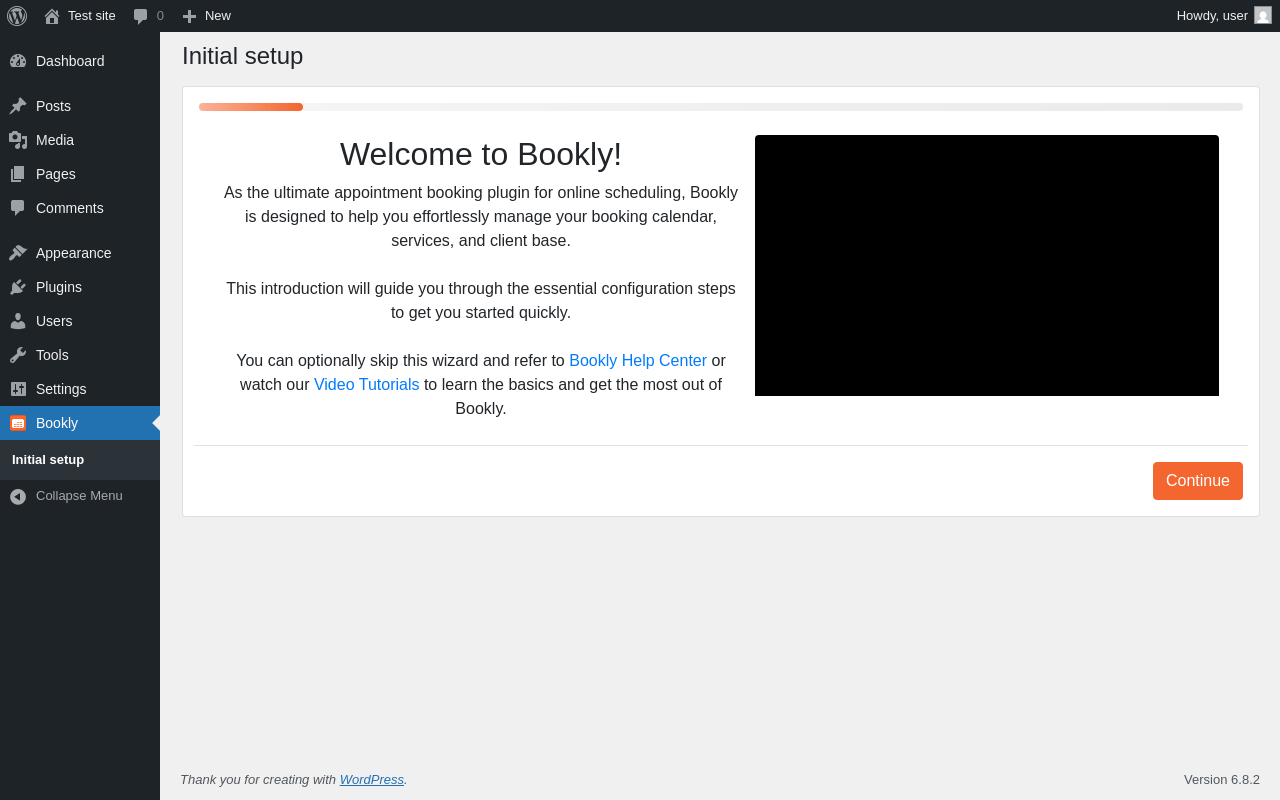Click the Media camera icon
The height and width of the screenshot is (800, 1280).
pyautogui.click(x=18, y=140)
